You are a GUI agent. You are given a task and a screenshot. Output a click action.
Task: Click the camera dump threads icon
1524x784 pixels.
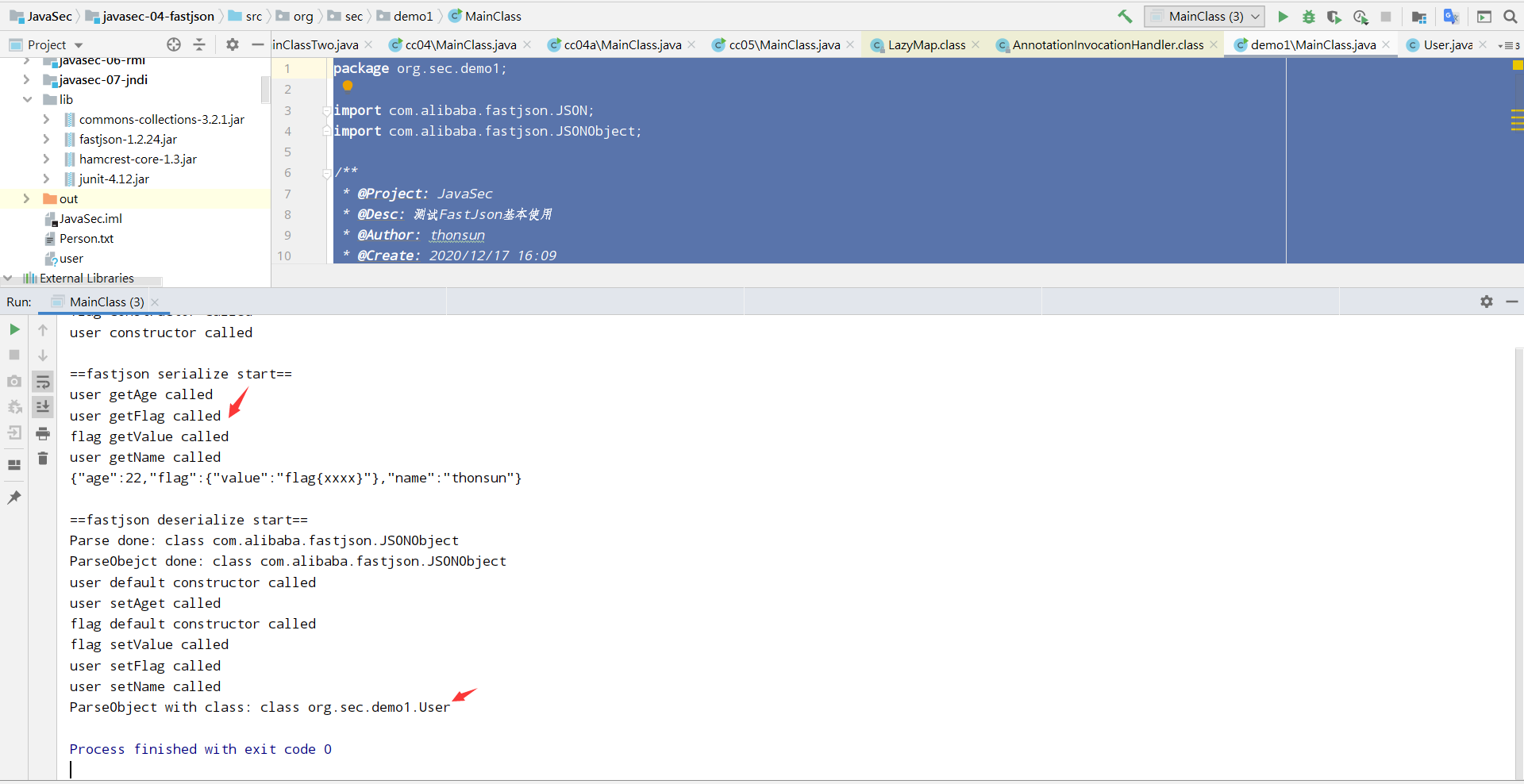tap(14, 381)
